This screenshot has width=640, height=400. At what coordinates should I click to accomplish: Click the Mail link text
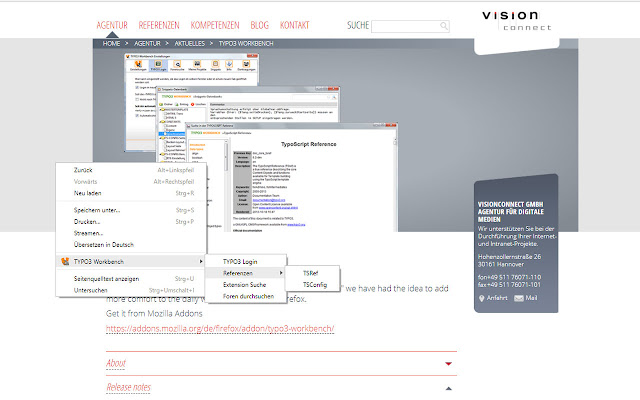531,298
